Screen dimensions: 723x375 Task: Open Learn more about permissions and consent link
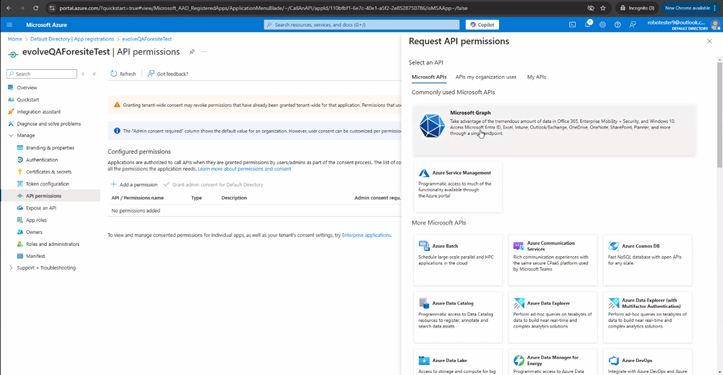point(244,169)
